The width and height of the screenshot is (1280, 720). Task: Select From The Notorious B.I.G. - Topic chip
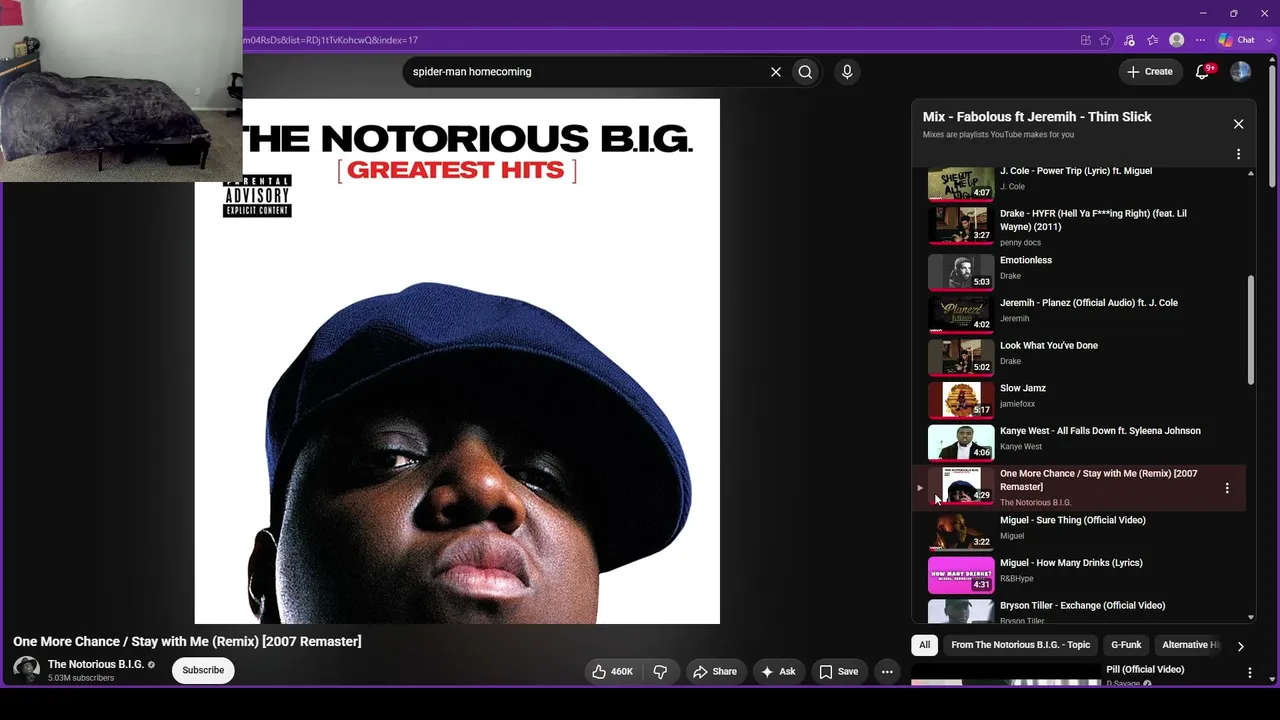[1021, 645]
